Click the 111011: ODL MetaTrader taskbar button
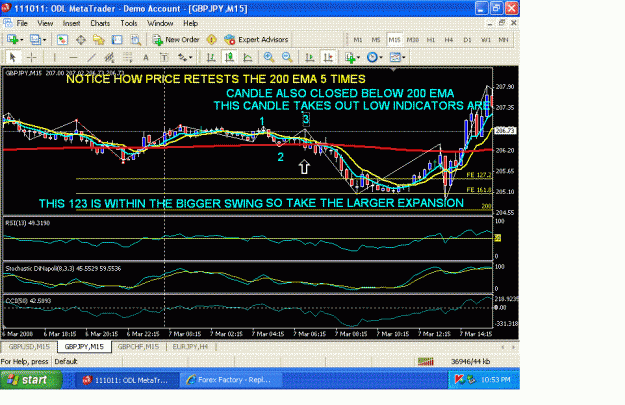Viewport: 625px width, 405px height. [127, 380]
